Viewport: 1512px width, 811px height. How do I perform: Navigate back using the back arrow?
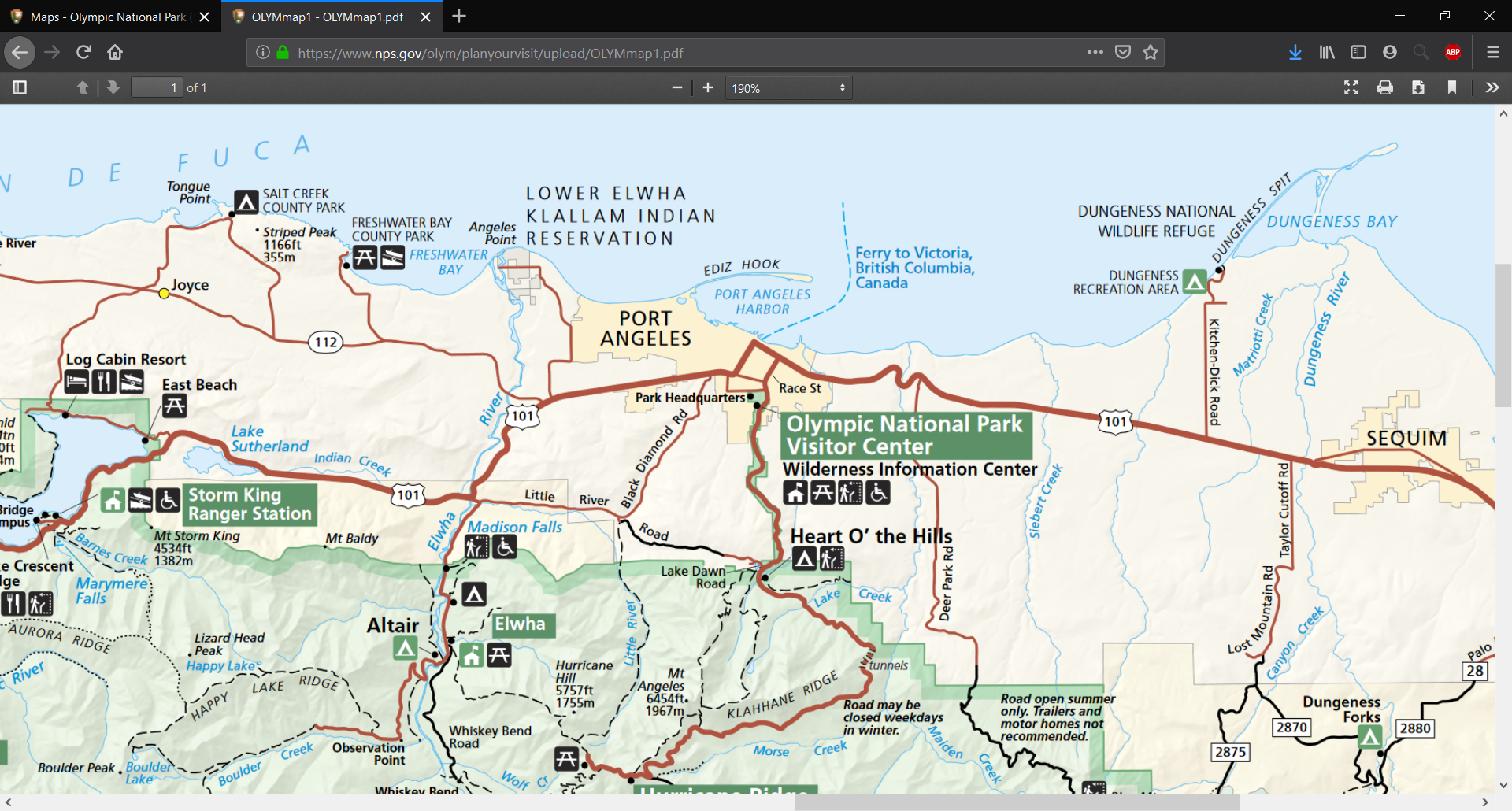tap(20, 52)
